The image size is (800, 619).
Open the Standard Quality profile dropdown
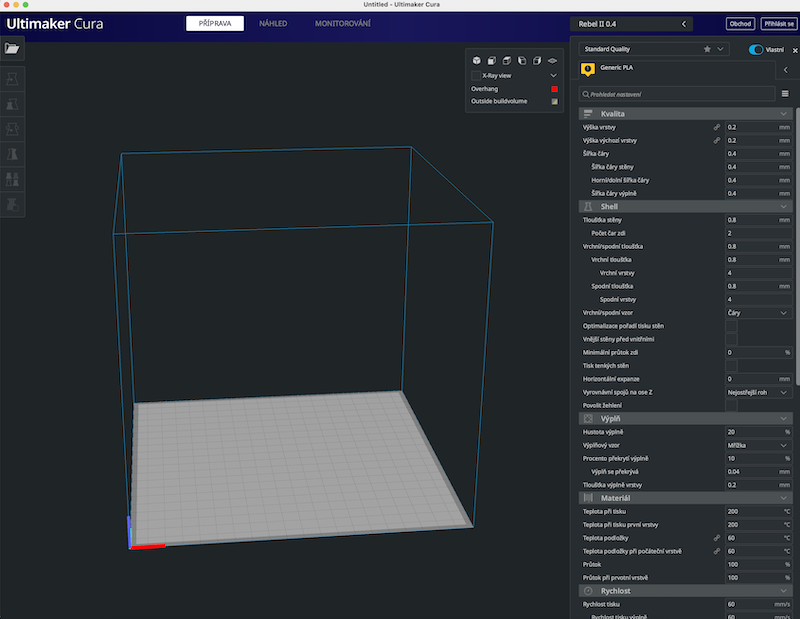pos(655,48)
